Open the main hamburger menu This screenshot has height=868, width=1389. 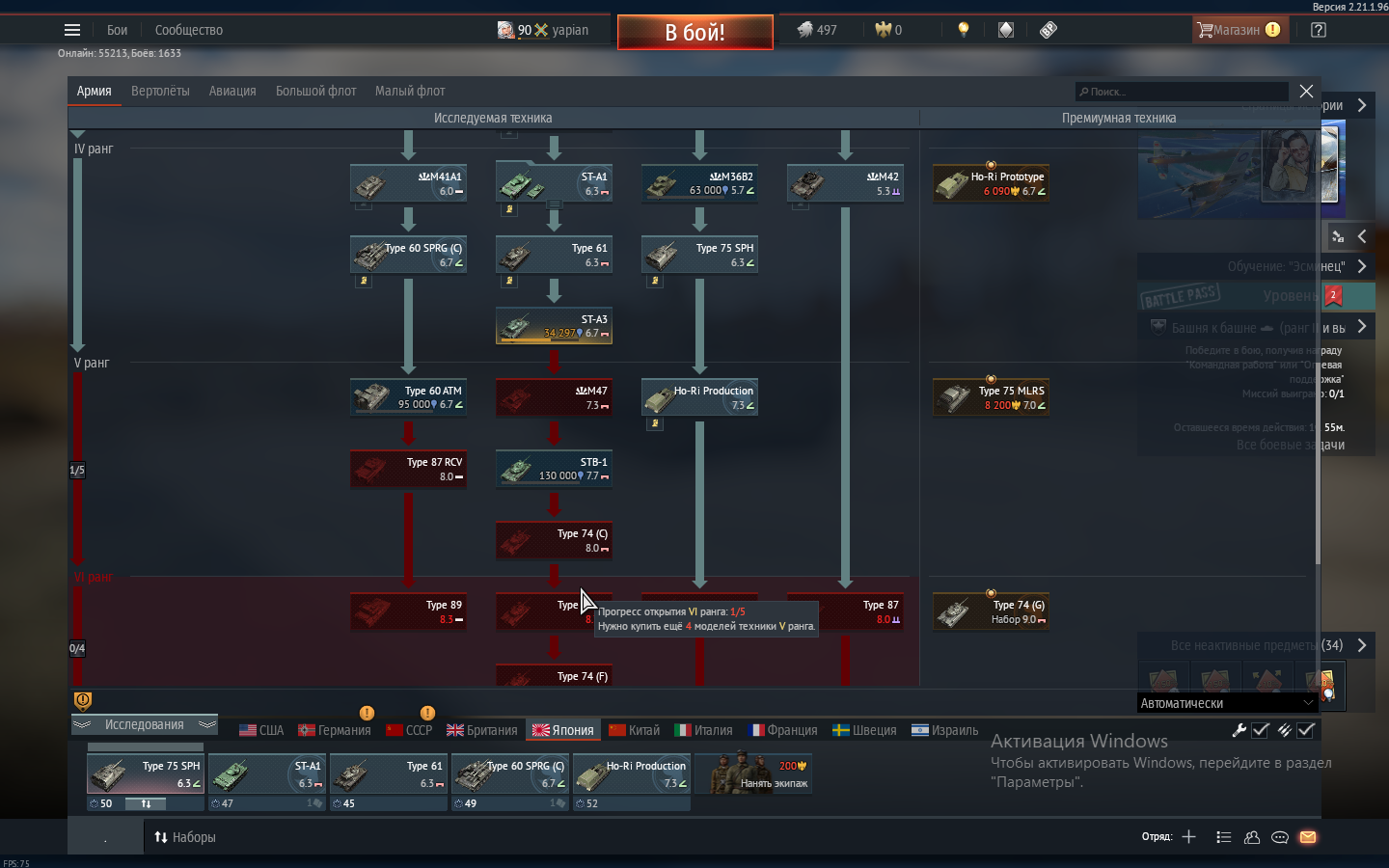pos(72,30)
